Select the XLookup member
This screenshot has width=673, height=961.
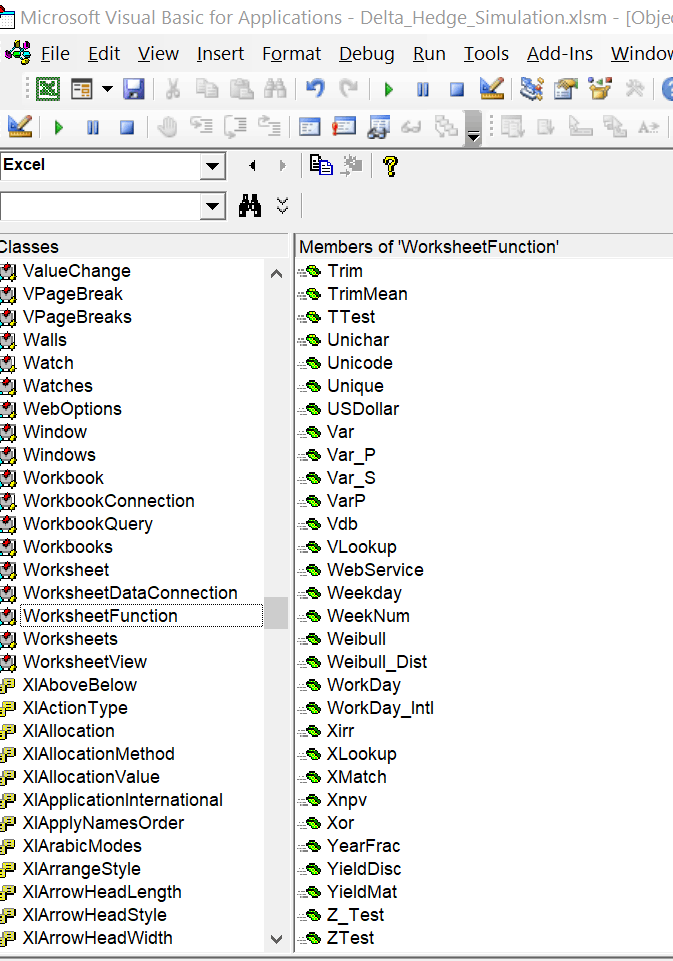[x=362, y=754]
